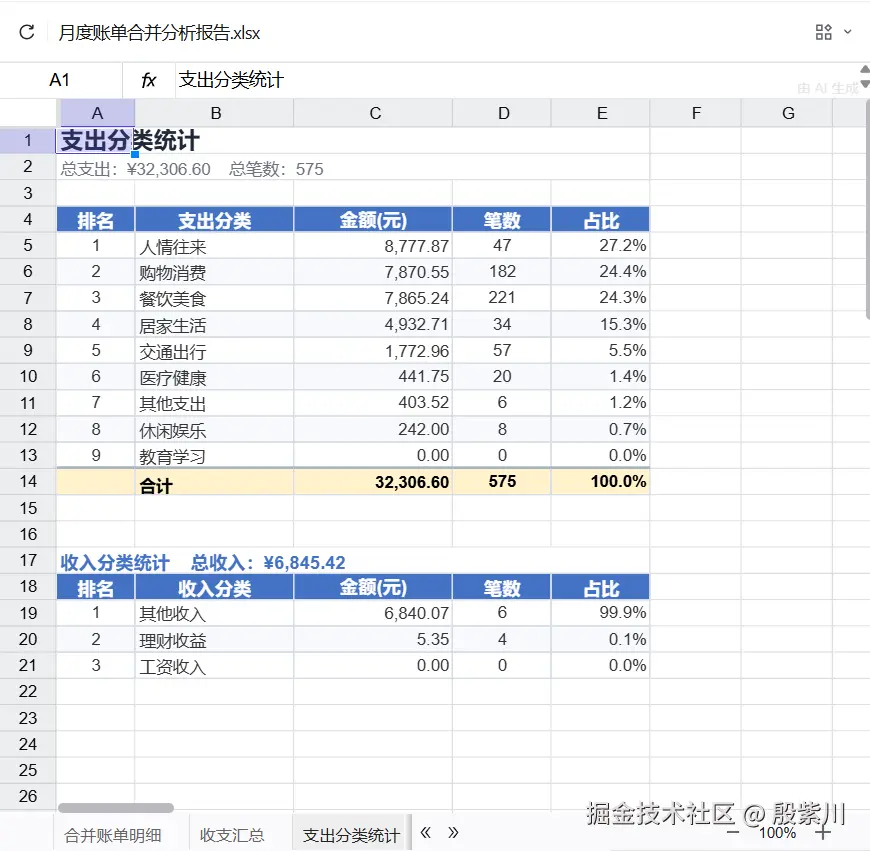
Task: Click the zoom out minus button
Action: [733, 832]
